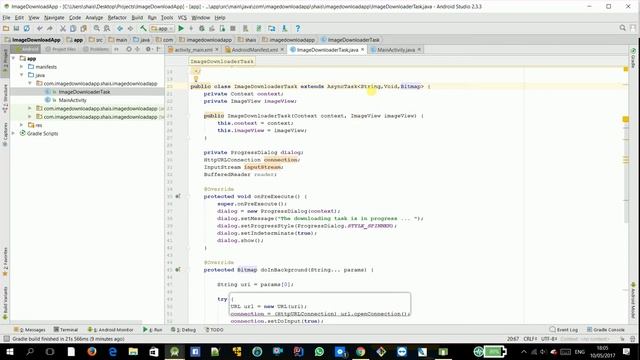The width and height of the screenshot is (640, 360).
Task: Open the Build menu
Action: tap(137, 18)
